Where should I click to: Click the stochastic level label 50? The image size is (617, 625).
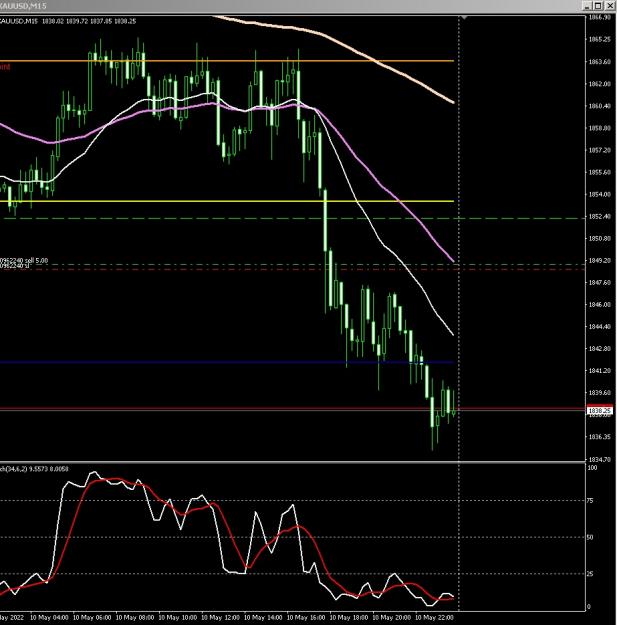click(590, 537)
